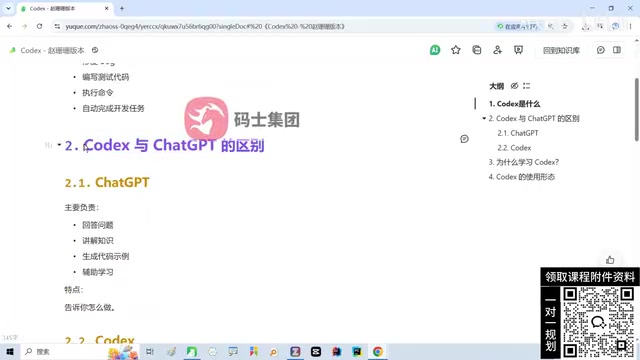Open Task View on the taskbar
Viewport: 640px width, 360px height.
pyautogui.click(x=150, y=351)
